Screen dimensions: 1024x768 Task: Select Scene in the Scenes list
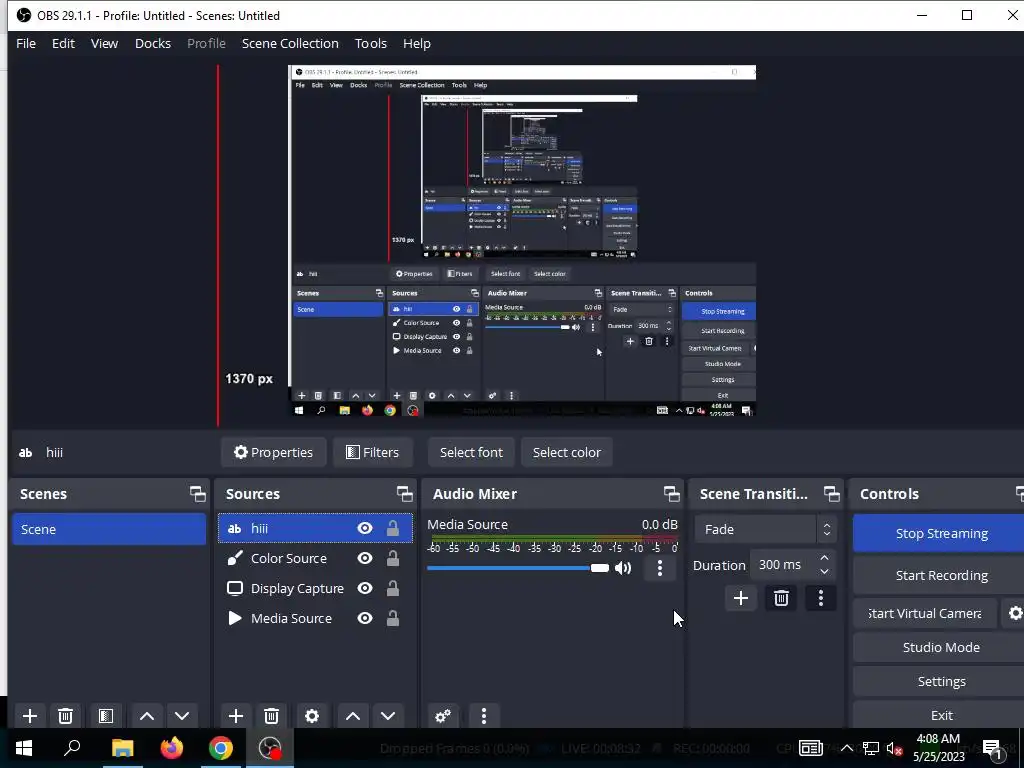[109, 529]
